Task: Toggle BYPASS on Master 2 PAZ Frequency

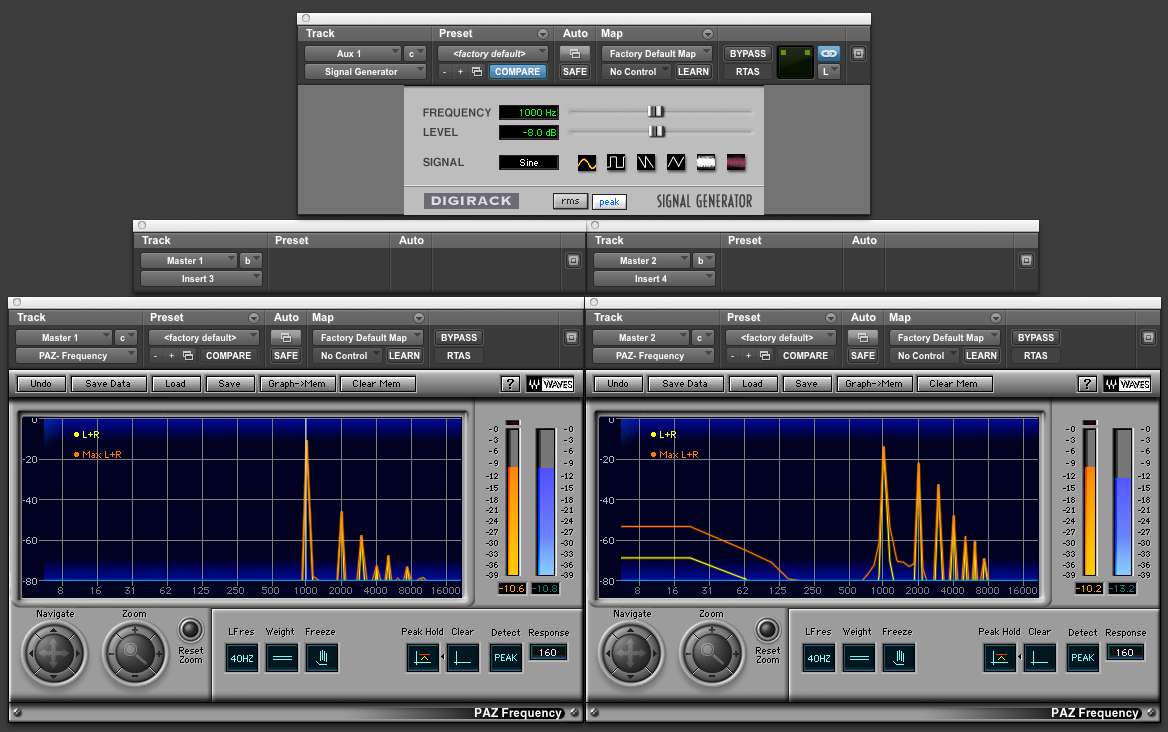Action: point(1035,337)
